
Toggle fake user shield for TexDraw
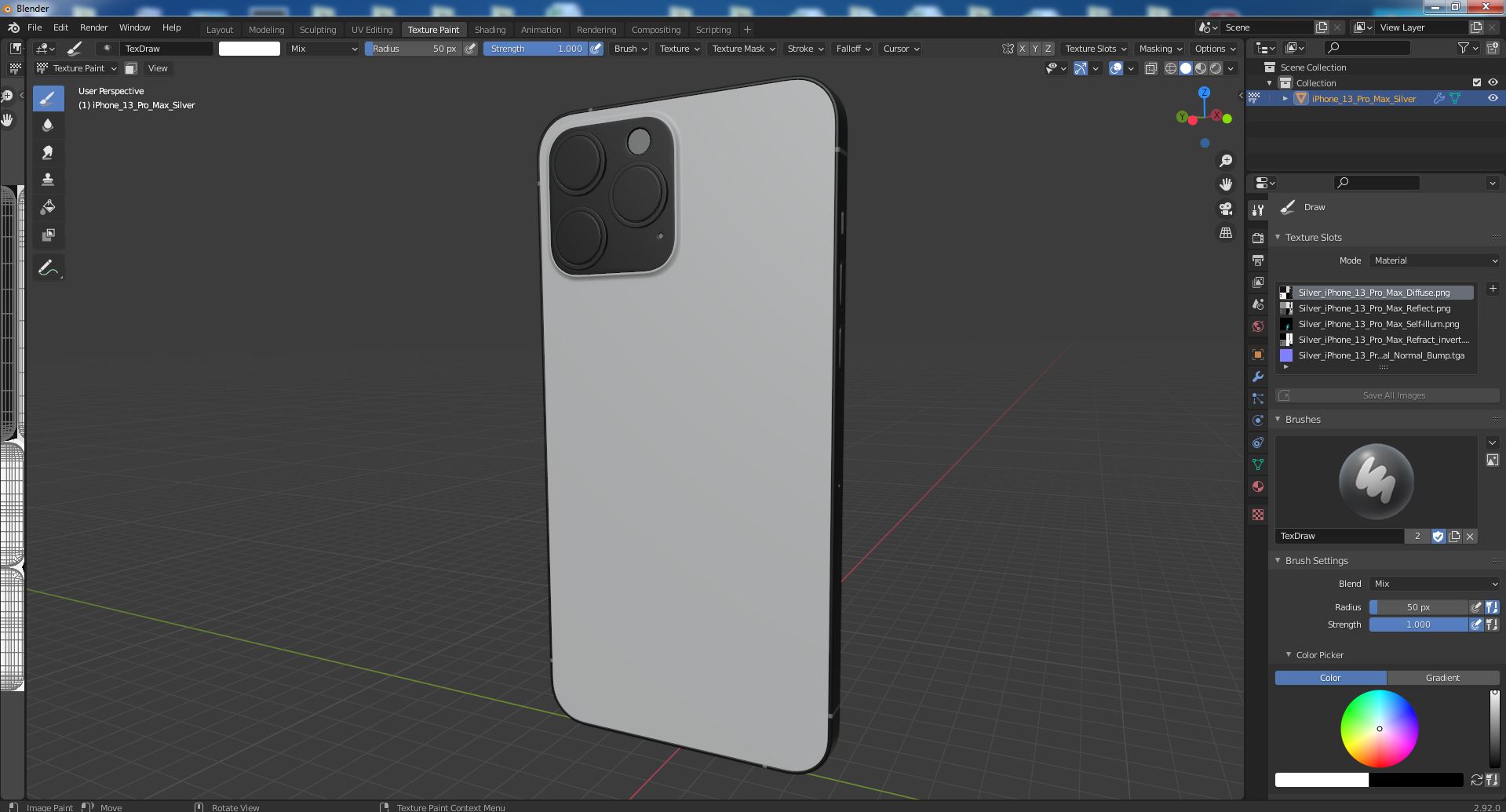point(1438,536)
